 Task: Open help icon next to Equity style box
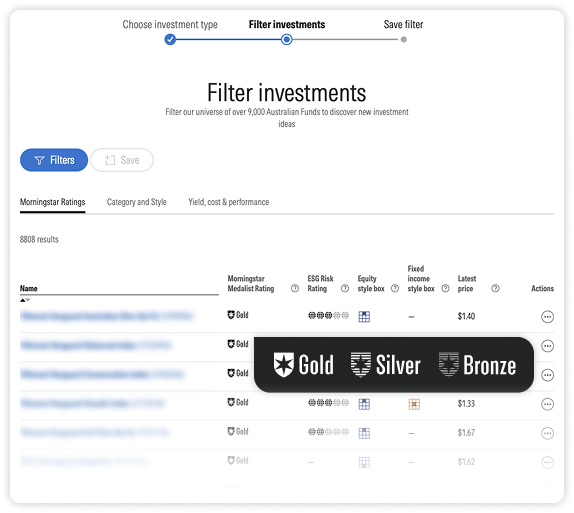(x=395, y=289)
